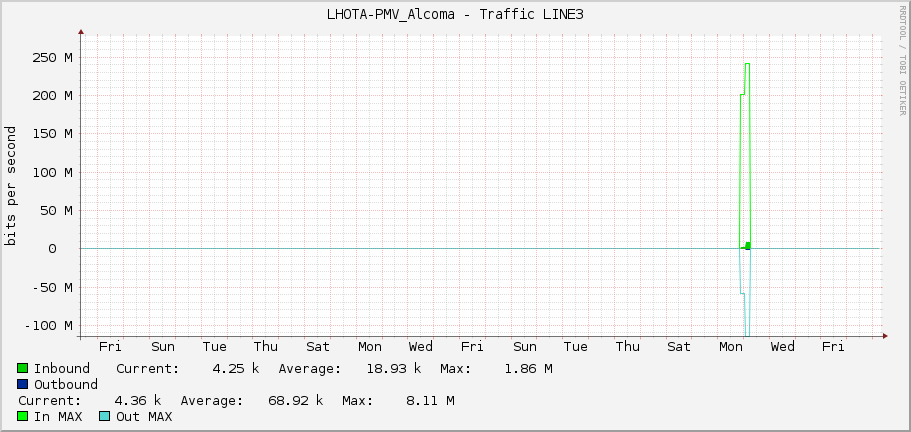Image resolution: width=911 pixels, height=432 pixels.
Task: Click the dark blue Outbound legend swatch
Action: [x=23, y=384]
